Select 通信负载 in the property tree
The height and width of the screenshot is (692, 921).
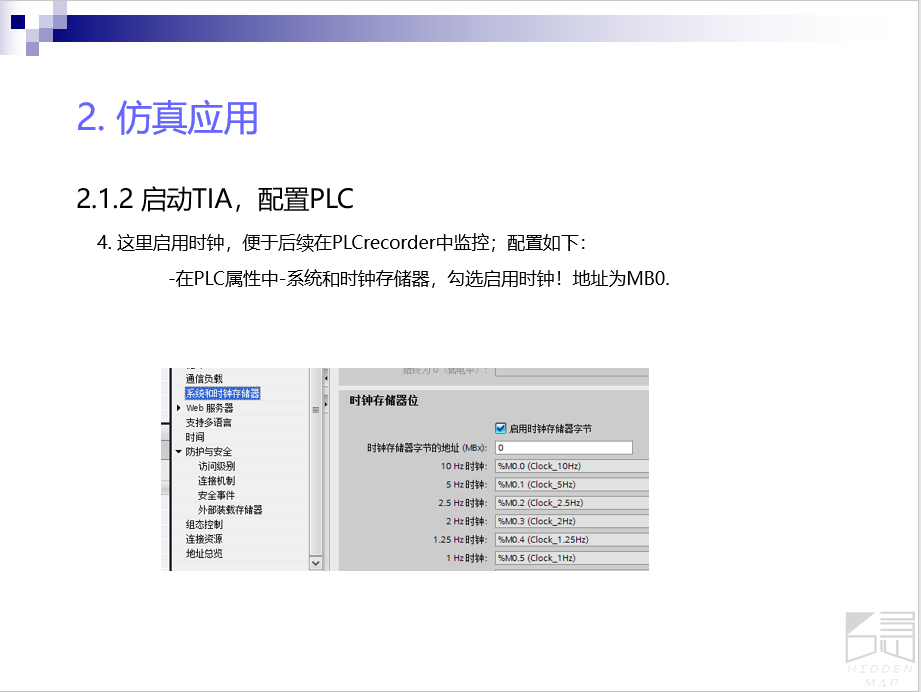(x=204, y=379)
